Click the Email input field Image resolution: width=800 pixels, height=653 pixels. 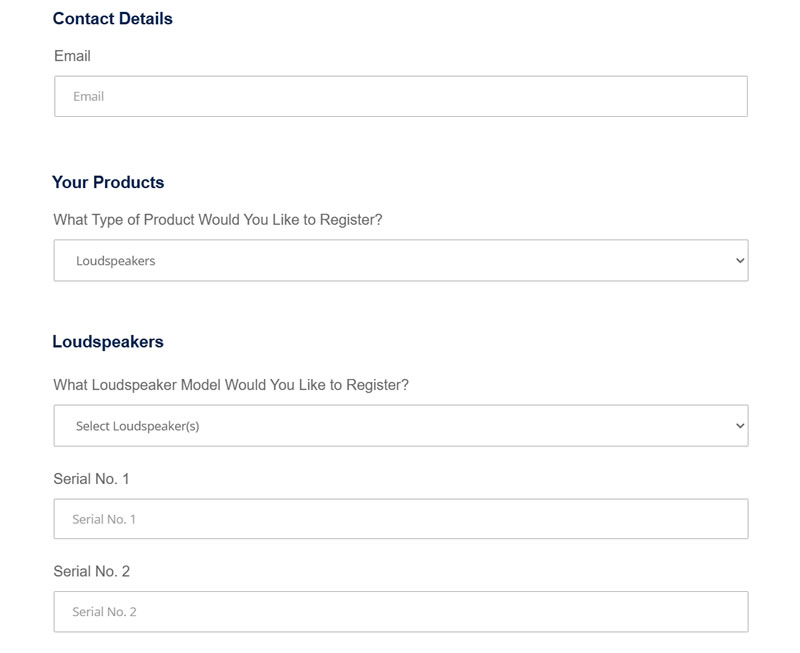[401, 96]
